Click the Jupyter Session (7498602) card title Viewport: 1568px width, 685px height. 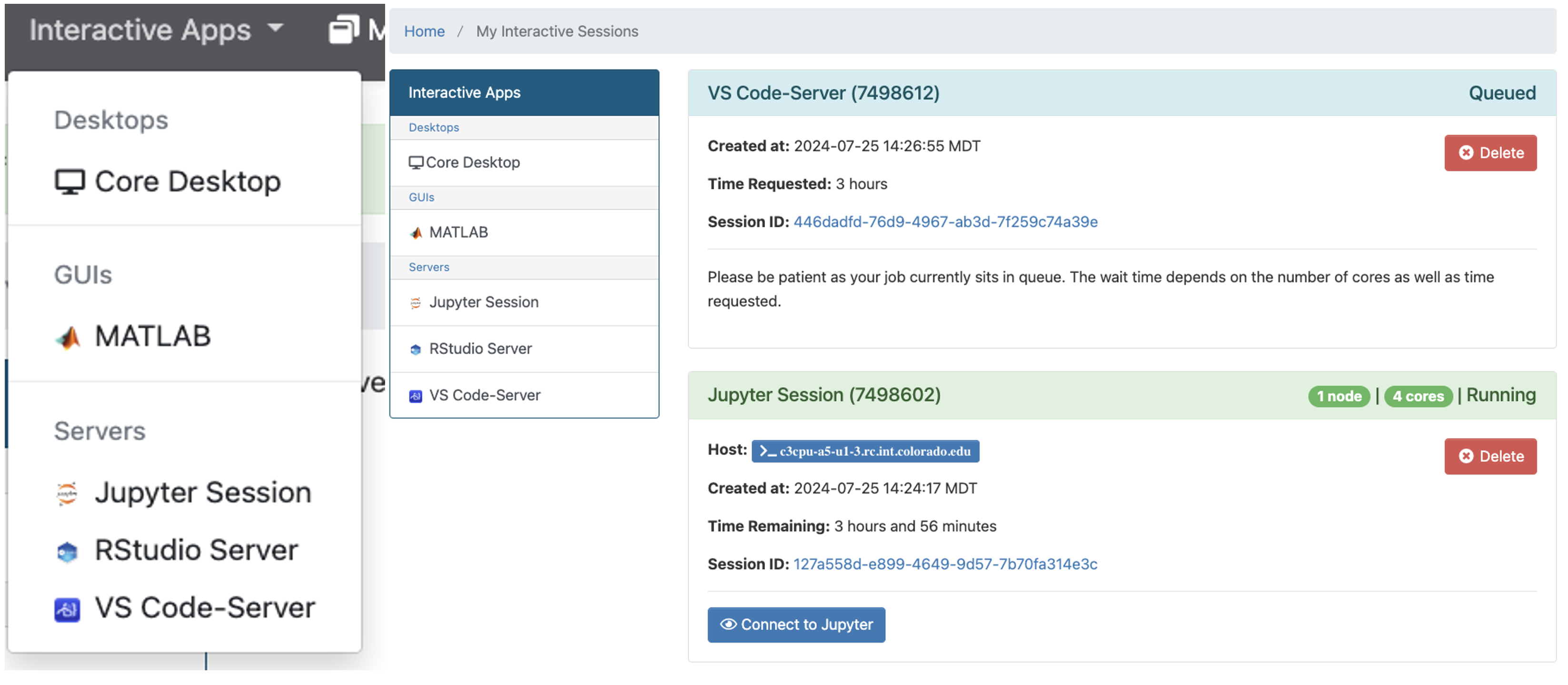pyautogui.click(x=824, y=395)
